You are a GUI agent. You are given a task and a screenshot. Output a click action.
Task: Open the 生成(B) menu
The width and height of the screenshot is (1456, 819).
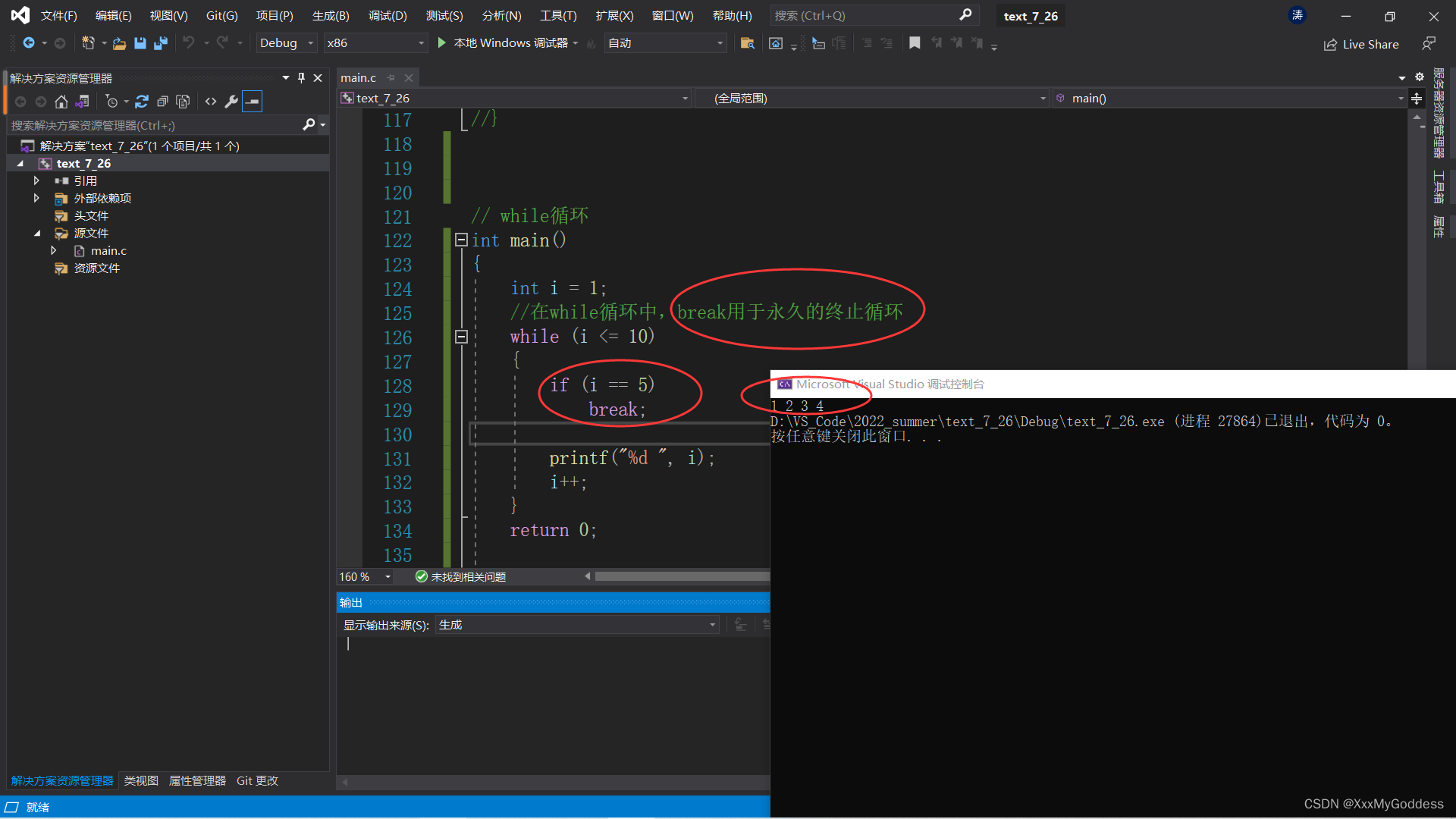(x=331, y=15)
